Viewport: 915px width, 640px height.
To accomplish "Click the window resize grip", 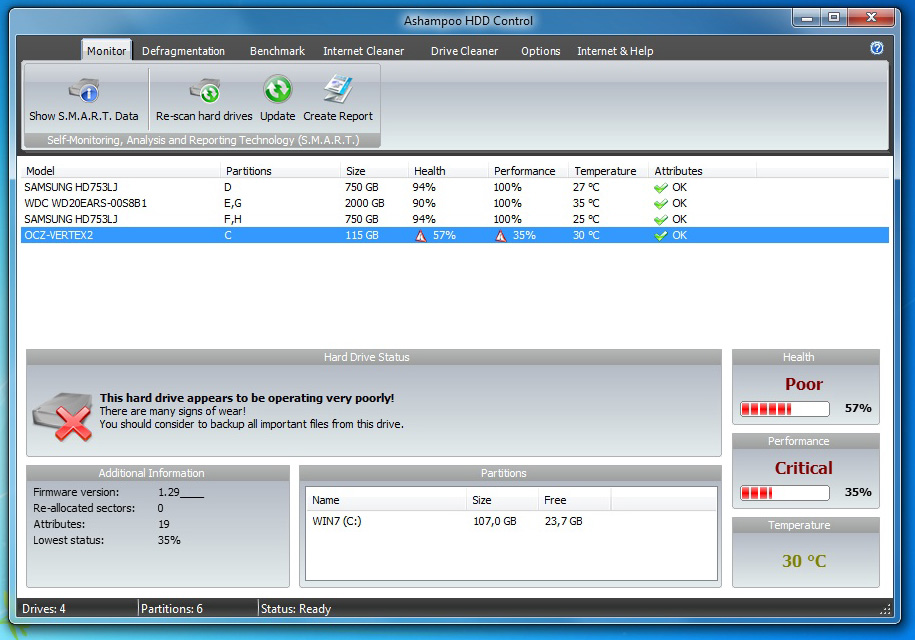I will pos(885,610).
